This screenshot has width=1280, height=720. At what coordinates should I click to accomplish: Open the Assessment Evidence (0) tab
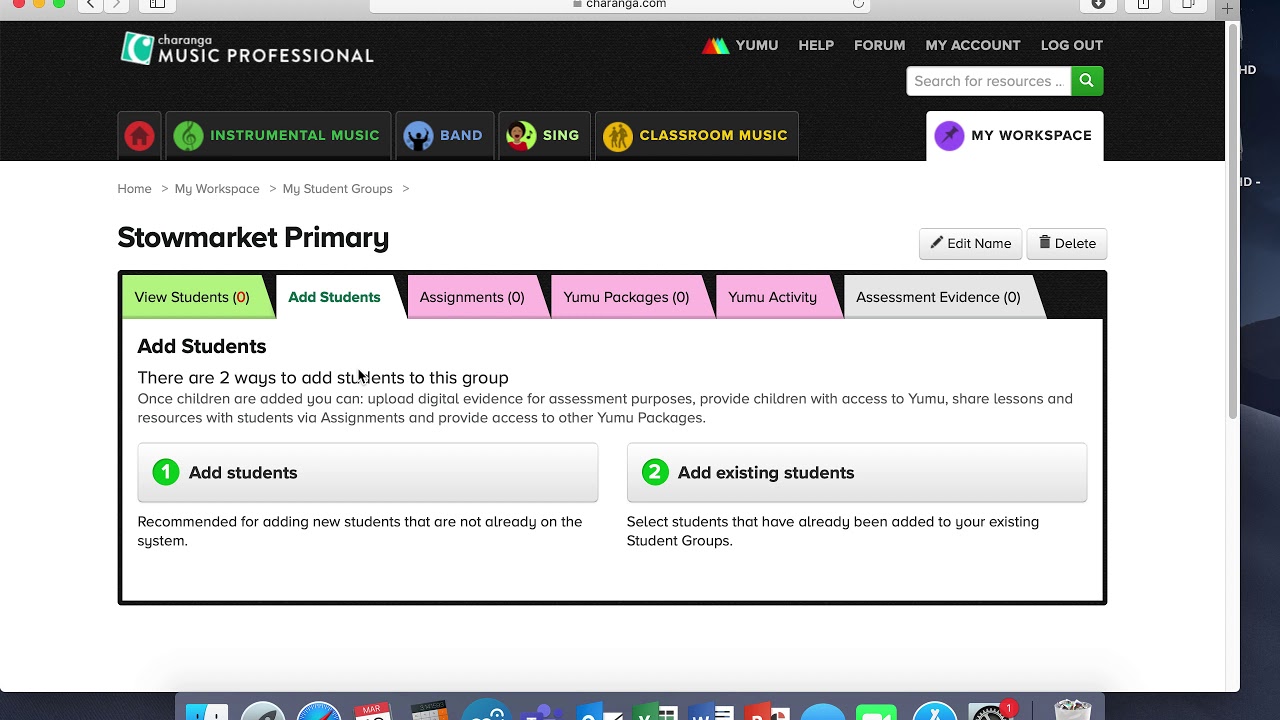938,297
